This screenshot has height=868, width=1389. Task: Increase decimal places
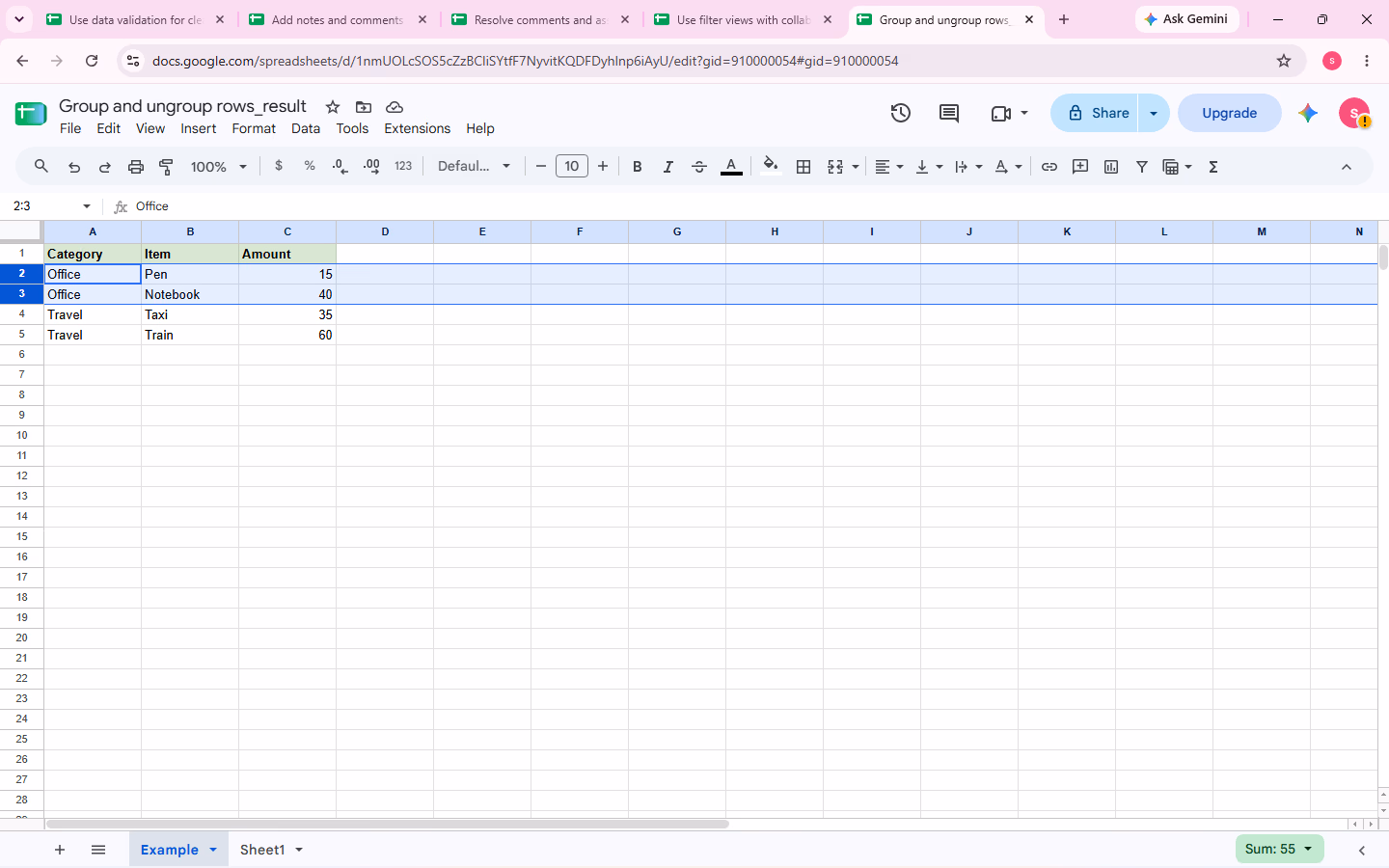tap(371, 166)
